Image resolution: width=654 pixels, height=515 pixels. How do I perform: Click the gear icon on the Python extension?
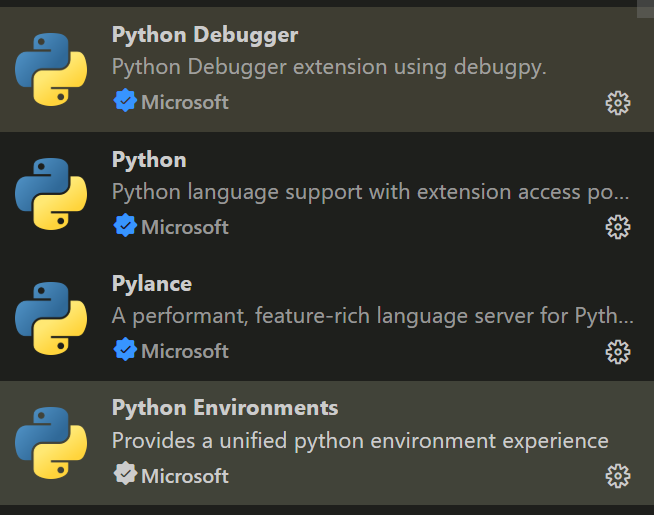point(618,227)
